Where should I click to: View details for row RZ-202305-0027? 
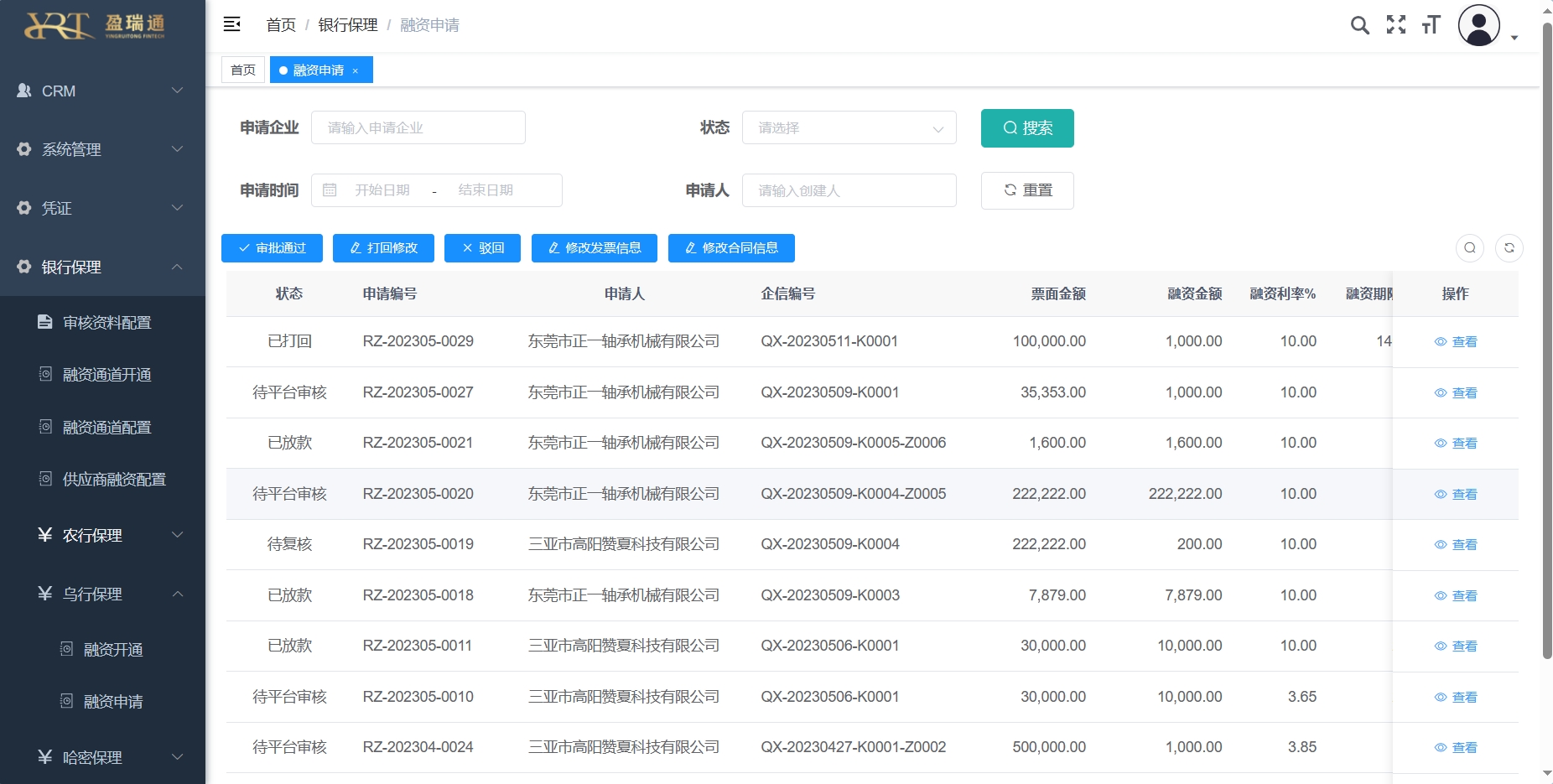coord(1456,392)
